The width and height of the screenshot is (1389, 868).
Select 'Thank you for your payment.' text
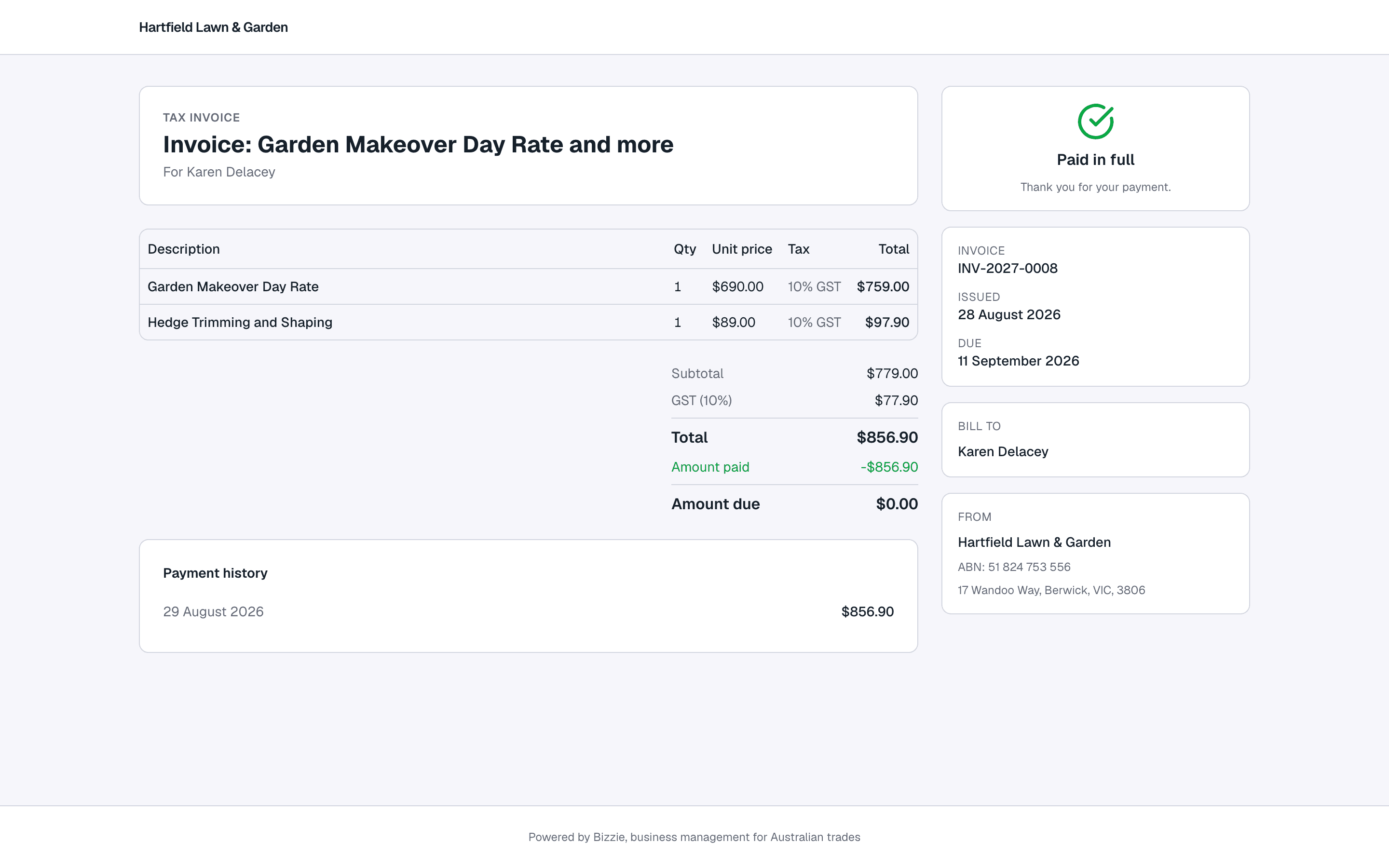coord(1095,187)
